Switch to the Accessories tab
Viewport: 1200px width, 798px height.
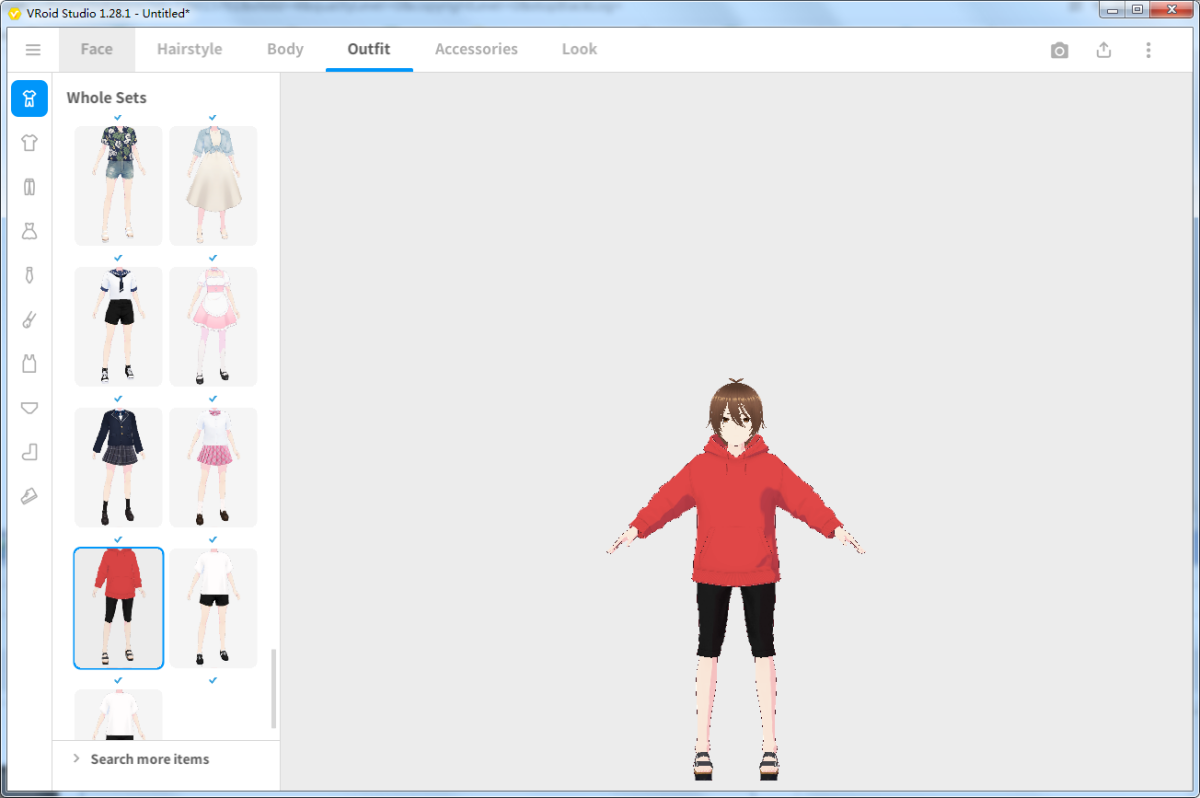[x=476, y=49]
